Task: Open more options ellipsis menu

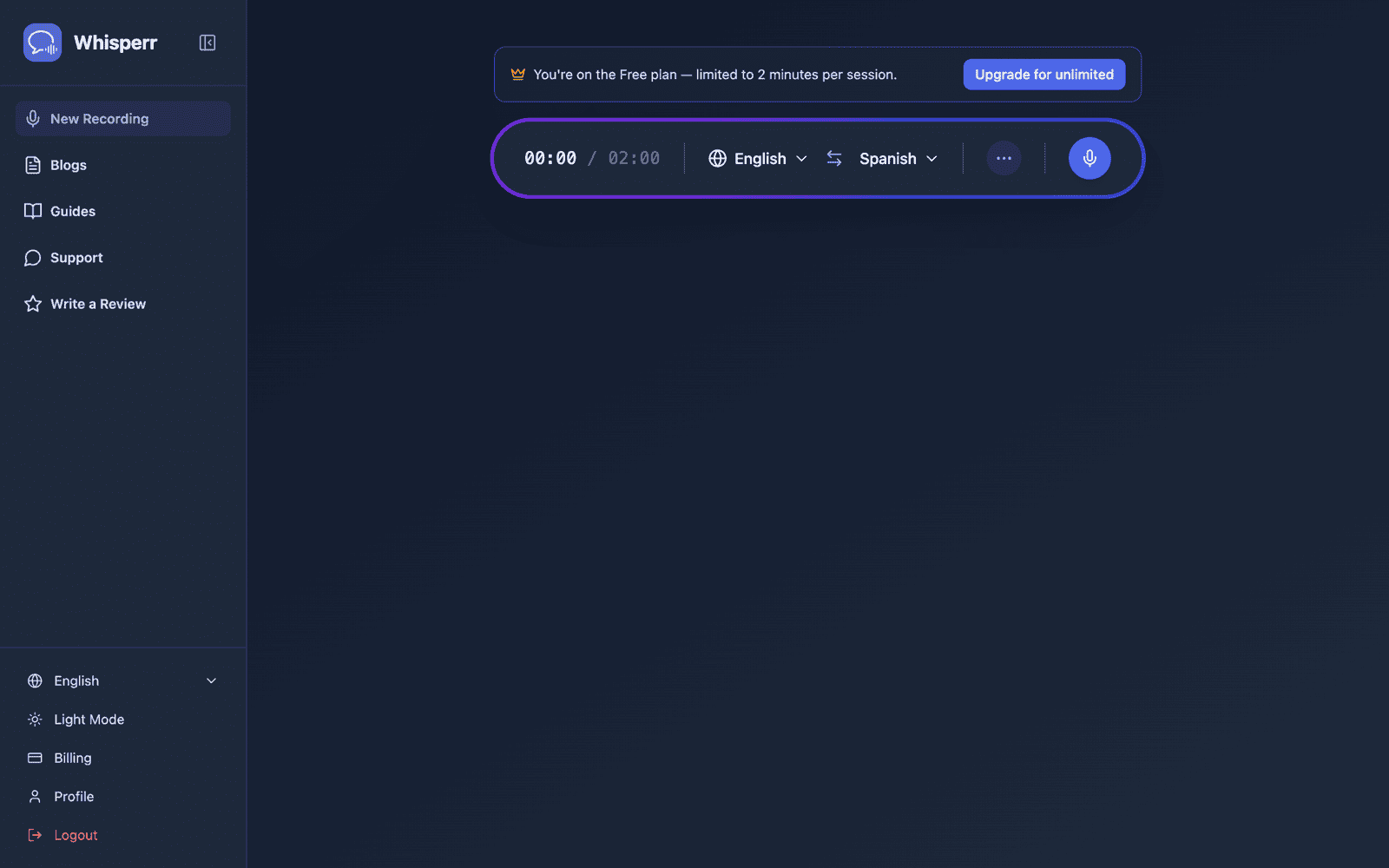Action: (x=1004, y=158)
